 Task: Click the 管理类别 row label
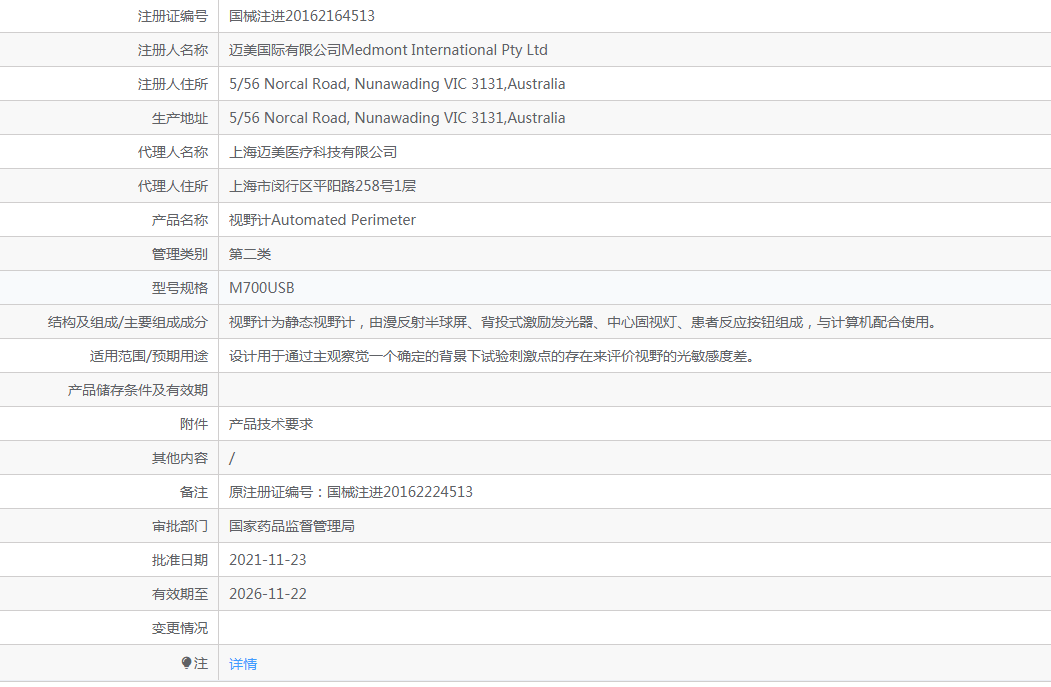point(180,254)
